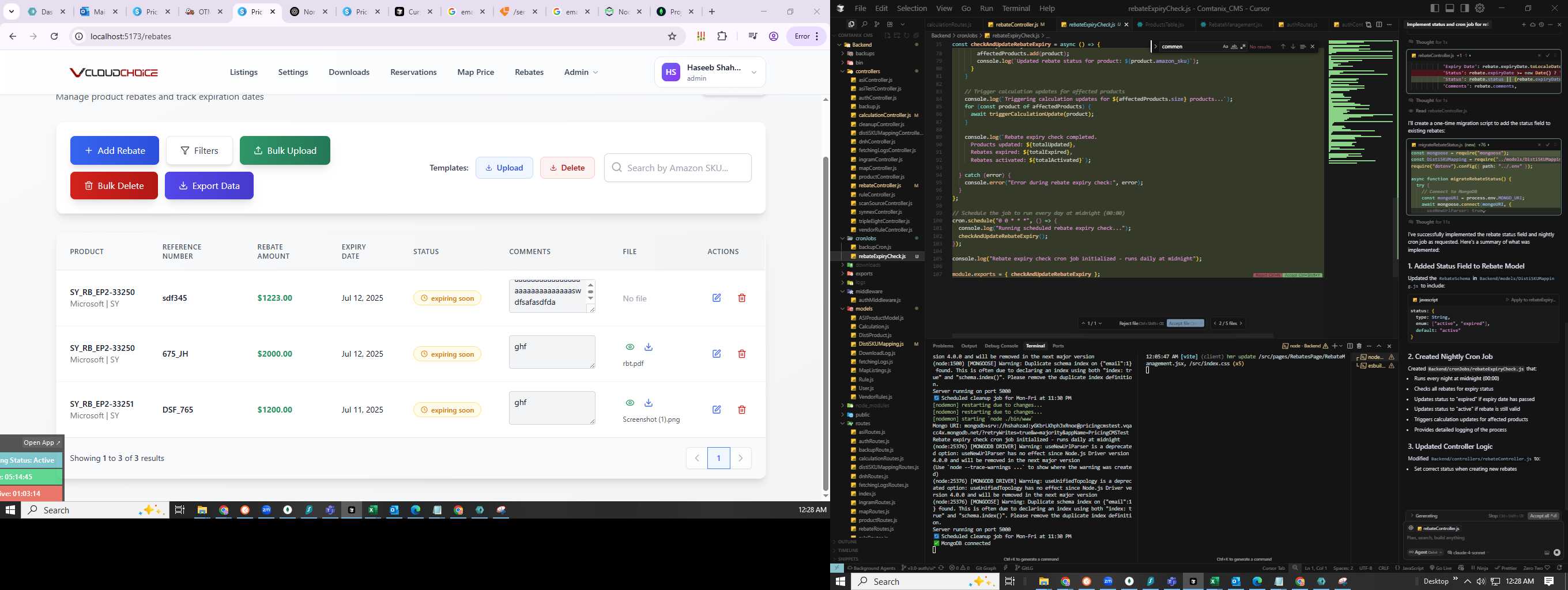Close the find widget in editor
The height and width of the screenshot is (590, 1568).
(x=1313, y=46)
